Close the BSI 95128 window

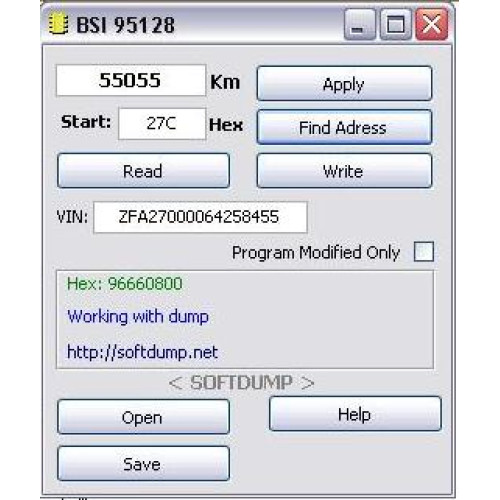pyautogui.click(x=432, y=25)
